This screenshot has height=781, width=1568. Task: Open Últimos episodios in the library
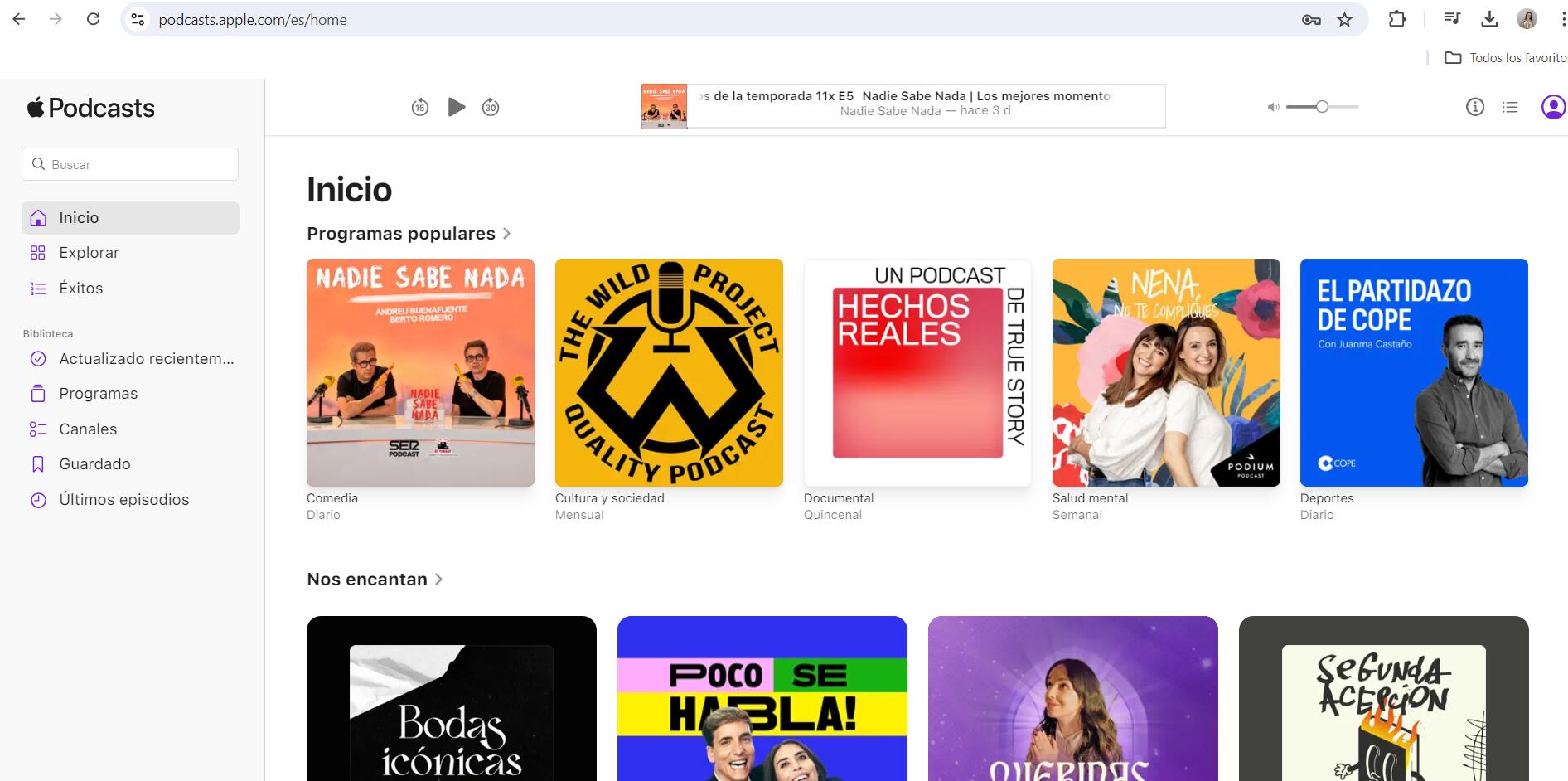point(123,500)
